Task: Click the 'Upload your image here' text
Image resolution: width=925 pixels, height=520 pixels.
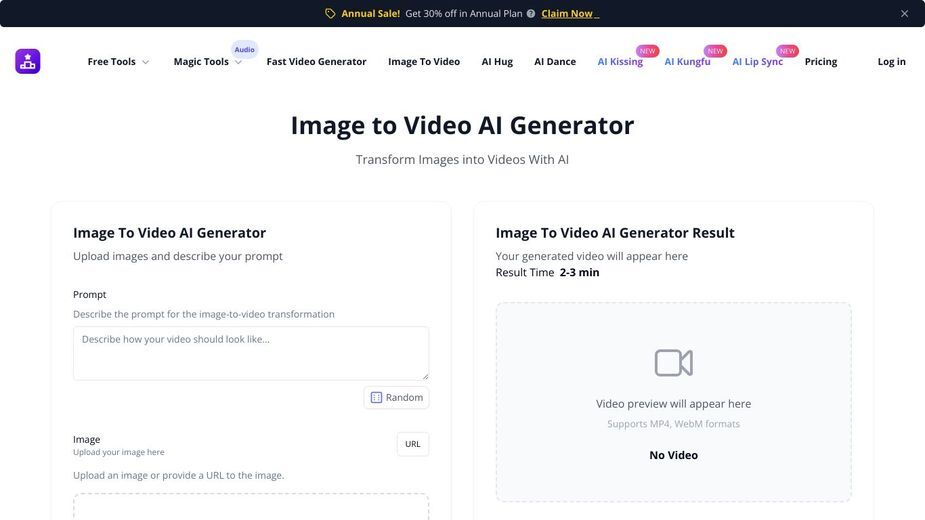Action: (119, 452)
